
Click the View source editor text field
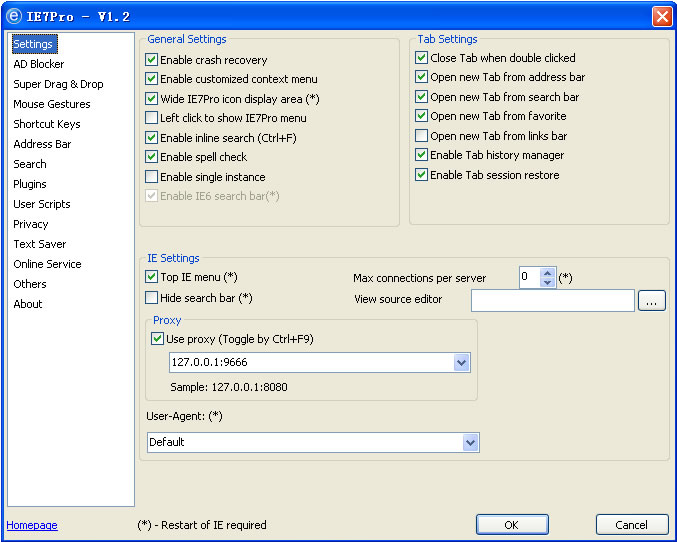coord(553,300)
